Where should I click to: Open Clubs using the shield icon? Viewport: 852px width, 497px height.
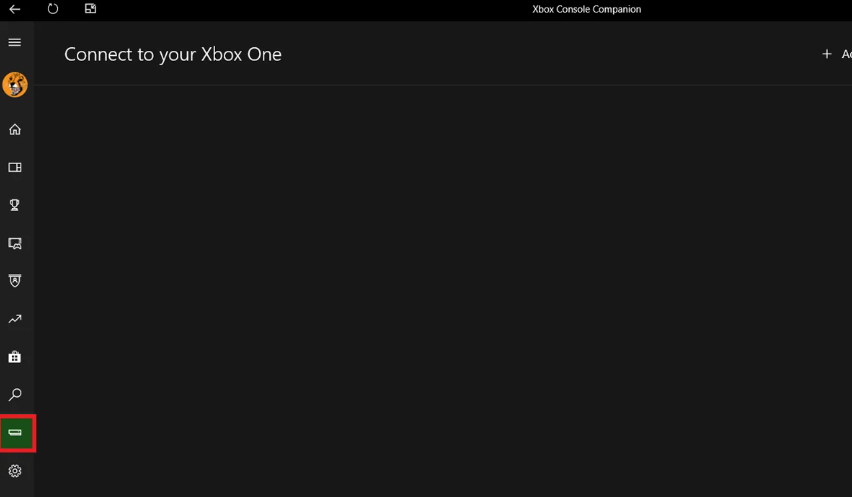click(x=15, y=281)
